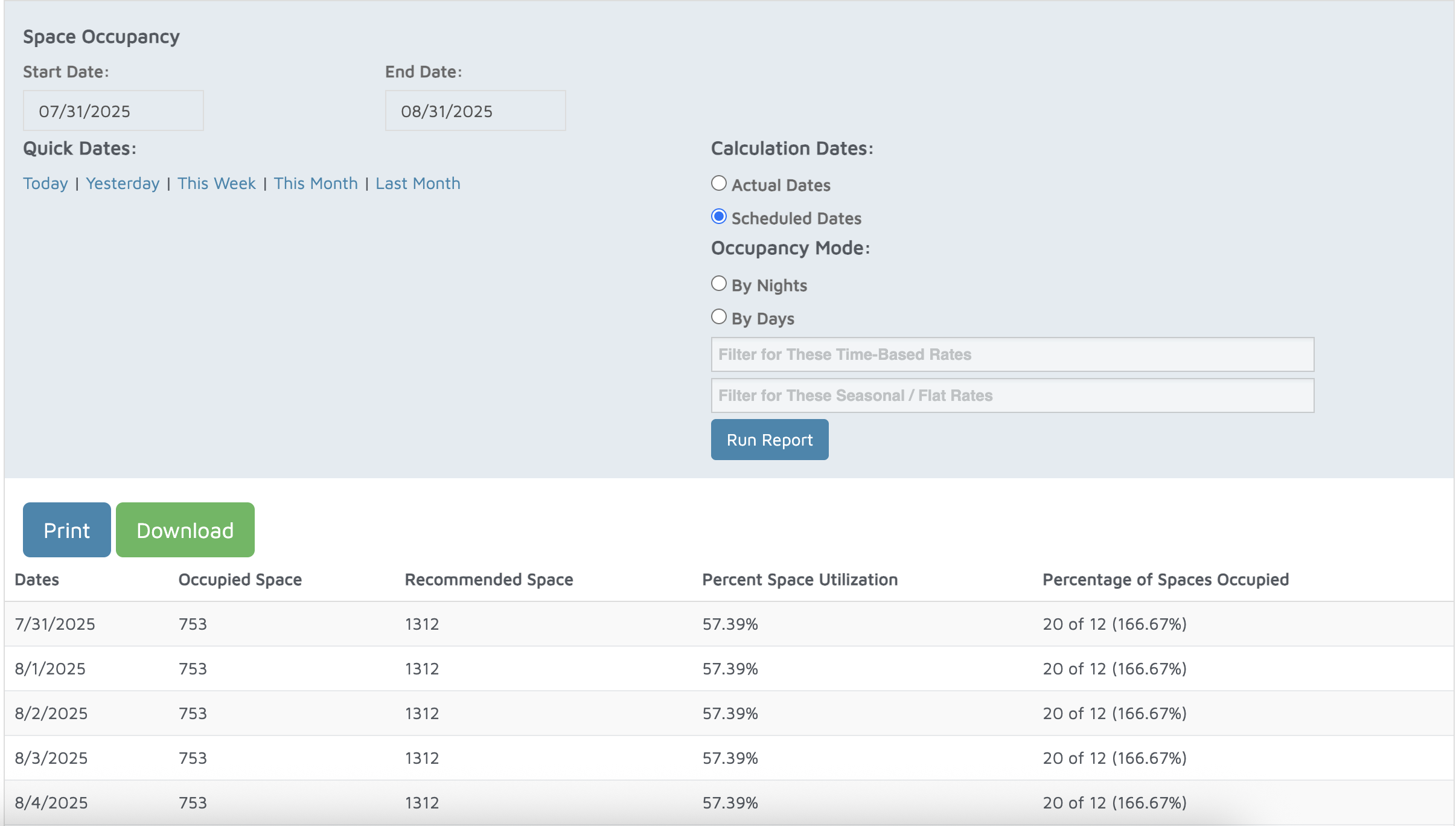Select This Week quick date
This screenshot has height=826, width=1456.
click(x=217, y=184)
